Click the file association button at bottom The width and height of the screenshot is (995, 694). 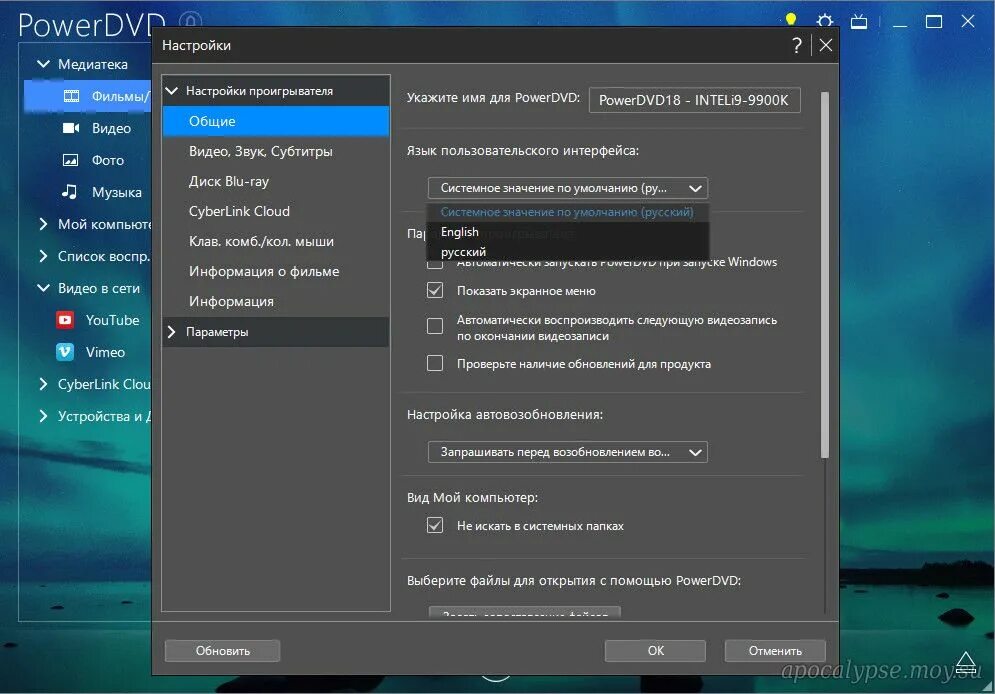525,612
